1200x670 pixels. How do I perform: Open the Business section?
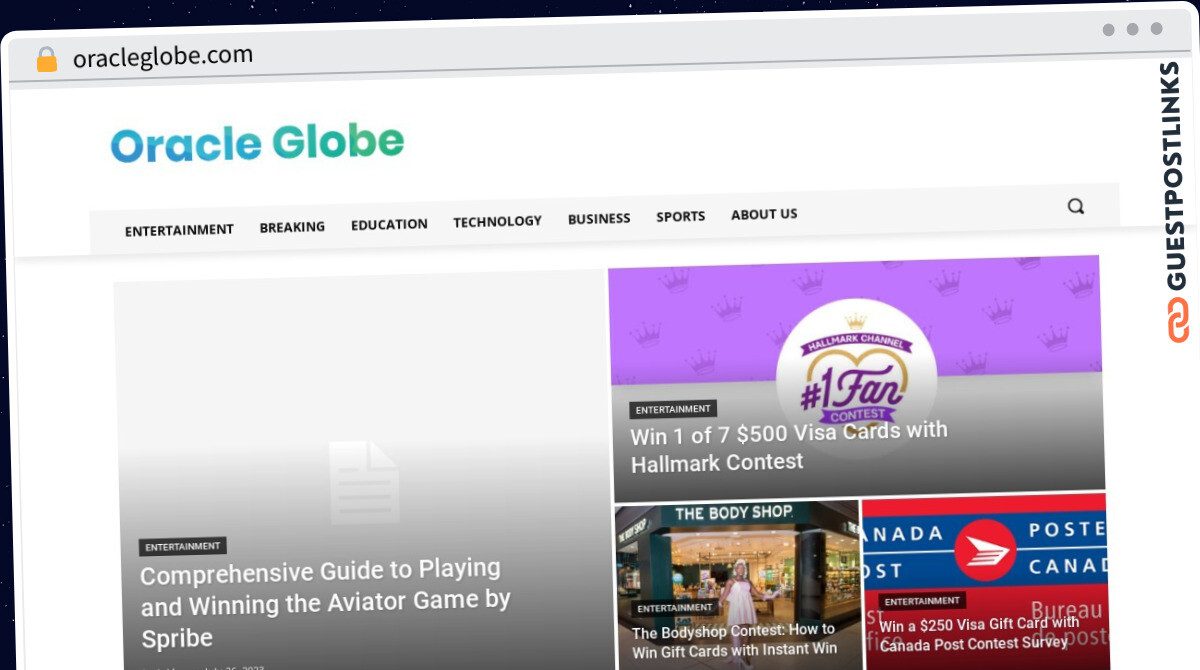click(x=599, y=218)
